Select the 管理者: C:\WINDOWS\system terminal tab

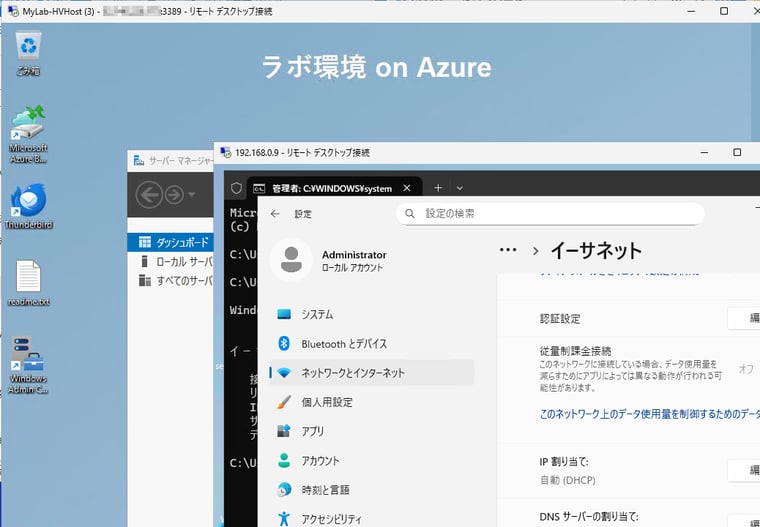click(334, 188)
